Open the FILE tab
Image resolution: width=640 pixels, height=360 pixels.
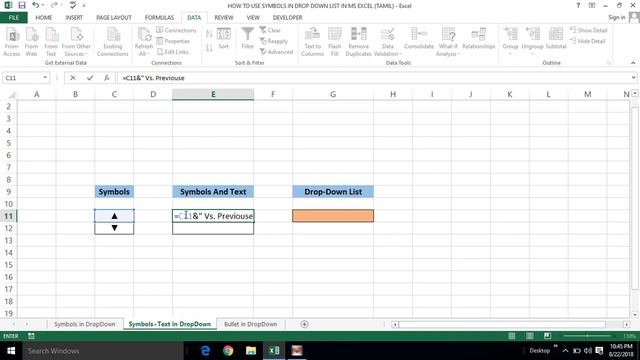point(13,18)
